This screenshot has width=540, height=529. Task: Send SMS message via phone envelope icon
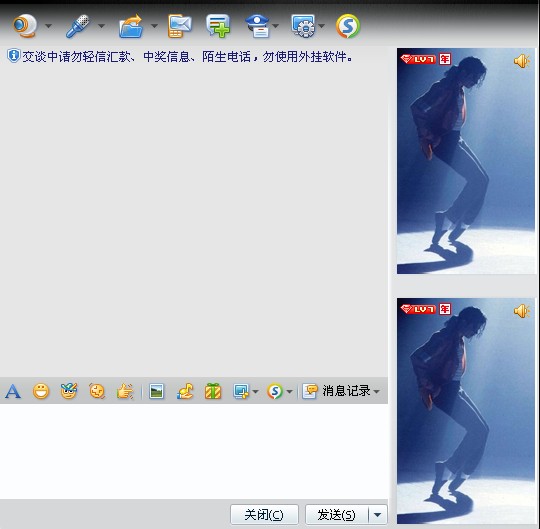(x=180, y=26)
